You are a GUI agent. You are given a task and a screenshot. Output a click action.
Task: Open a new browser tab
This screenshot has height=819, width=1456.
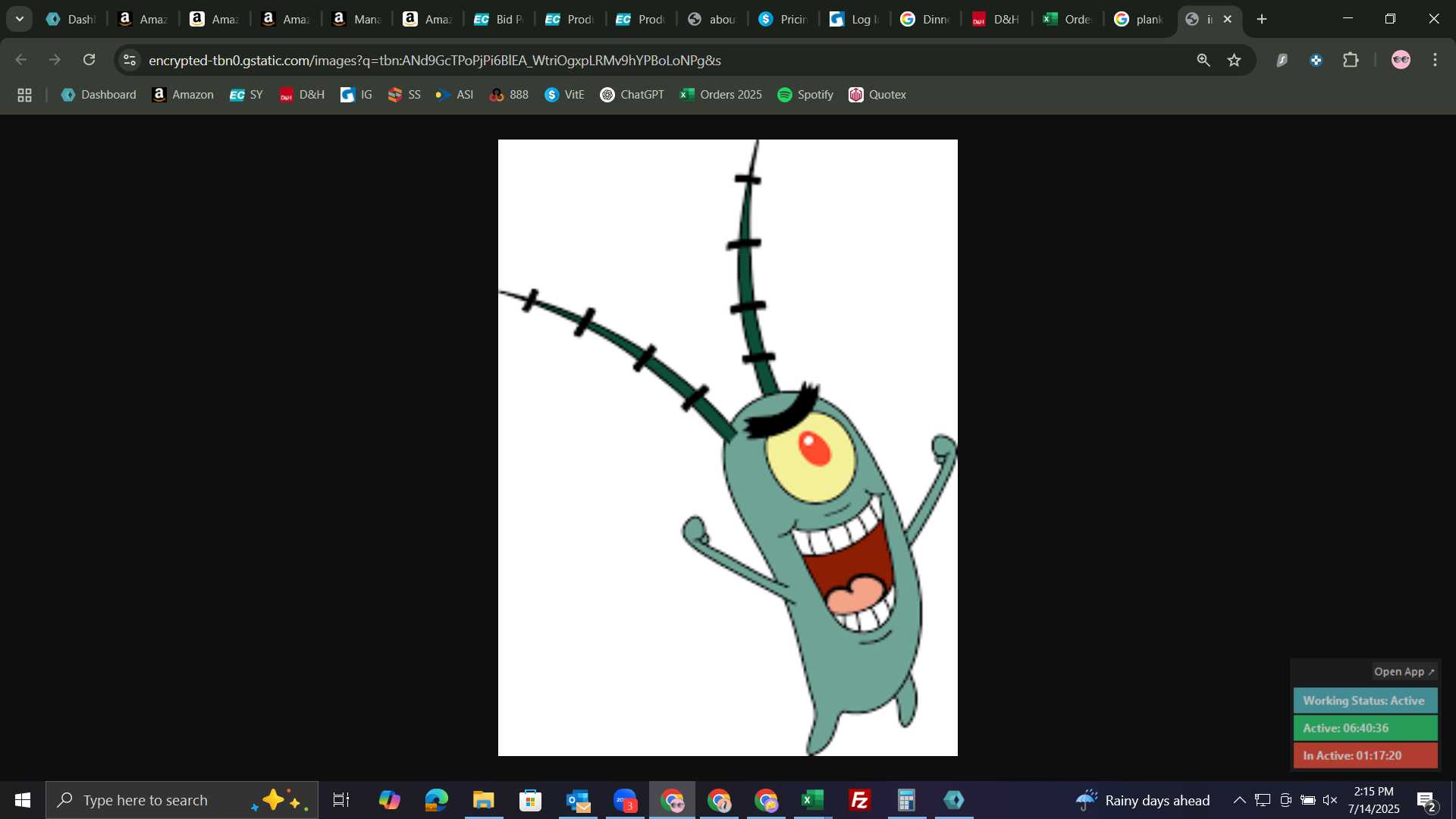pyautogui.click(x=1262, y=19)
